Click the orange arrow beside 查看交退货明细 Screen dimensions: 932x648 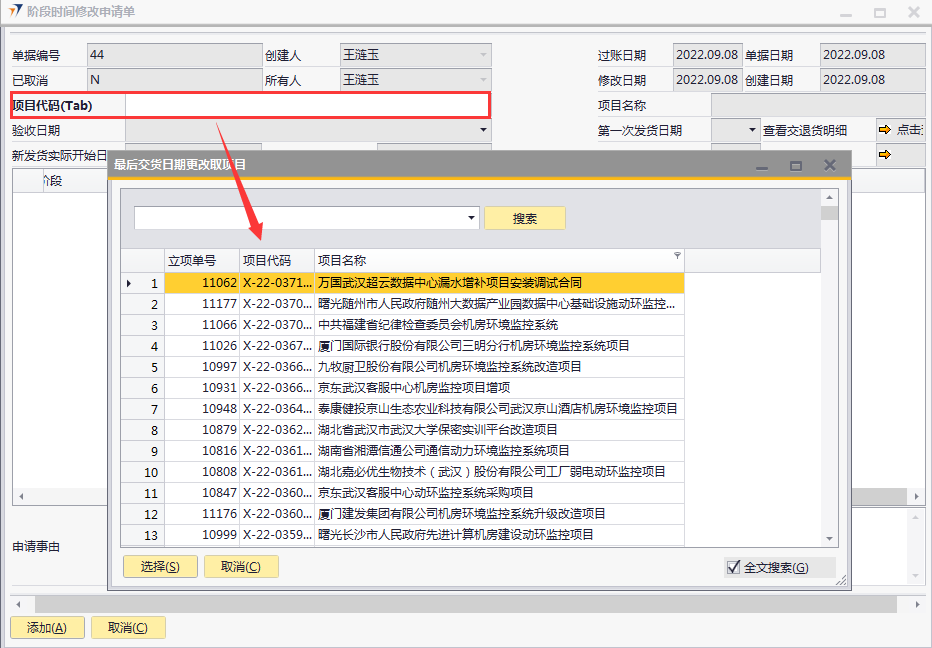click(884, 130)
